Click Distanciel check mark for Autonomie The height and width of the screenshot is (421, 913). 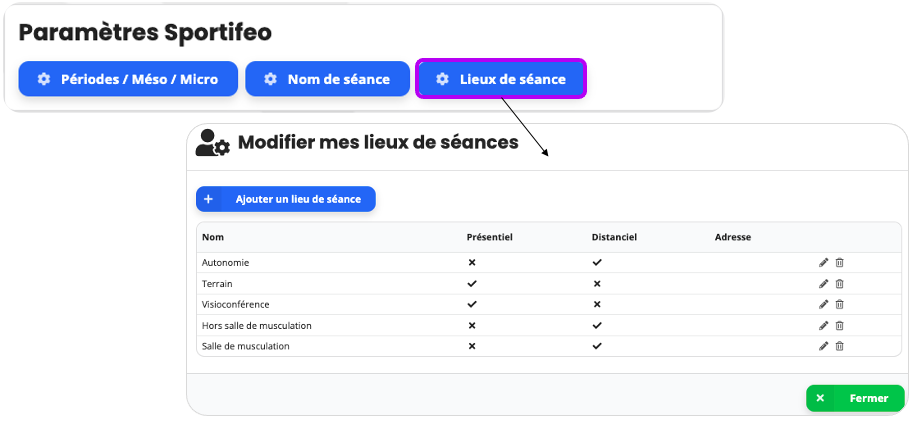pos(597,263)
